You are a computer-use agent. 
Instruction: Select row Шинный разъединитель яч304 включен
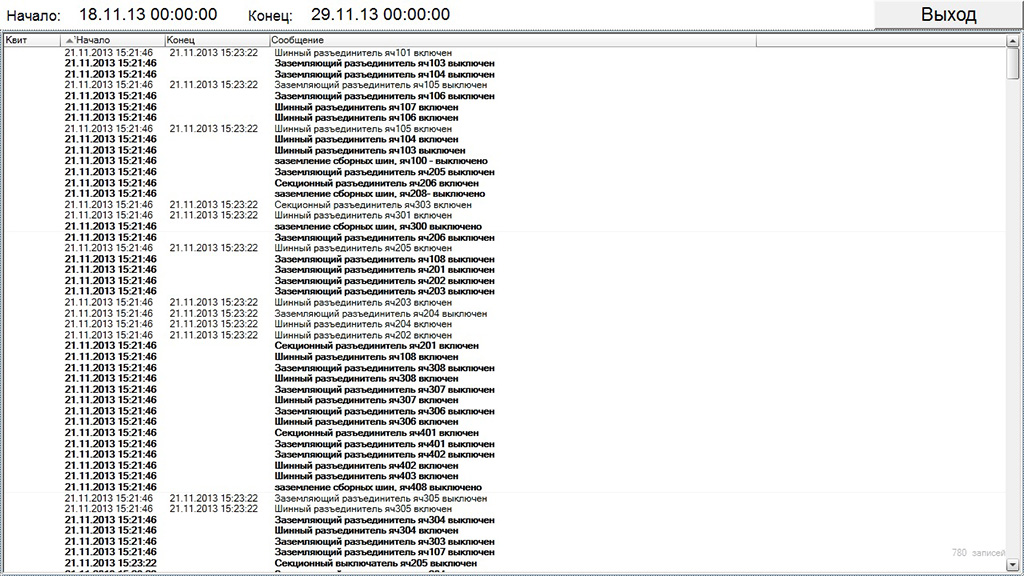click(x=504, y=531)
